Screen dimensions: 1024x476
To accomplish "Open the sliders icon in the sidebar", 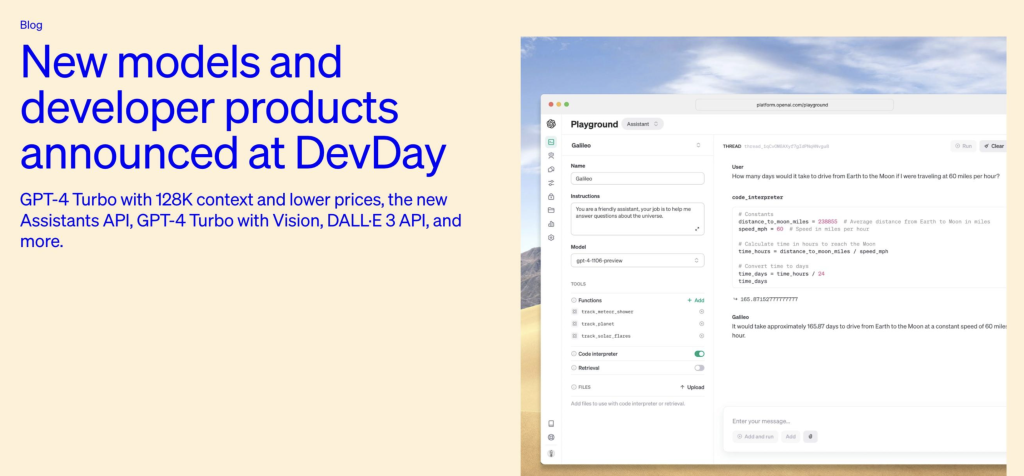I will (x=551, y=183).
